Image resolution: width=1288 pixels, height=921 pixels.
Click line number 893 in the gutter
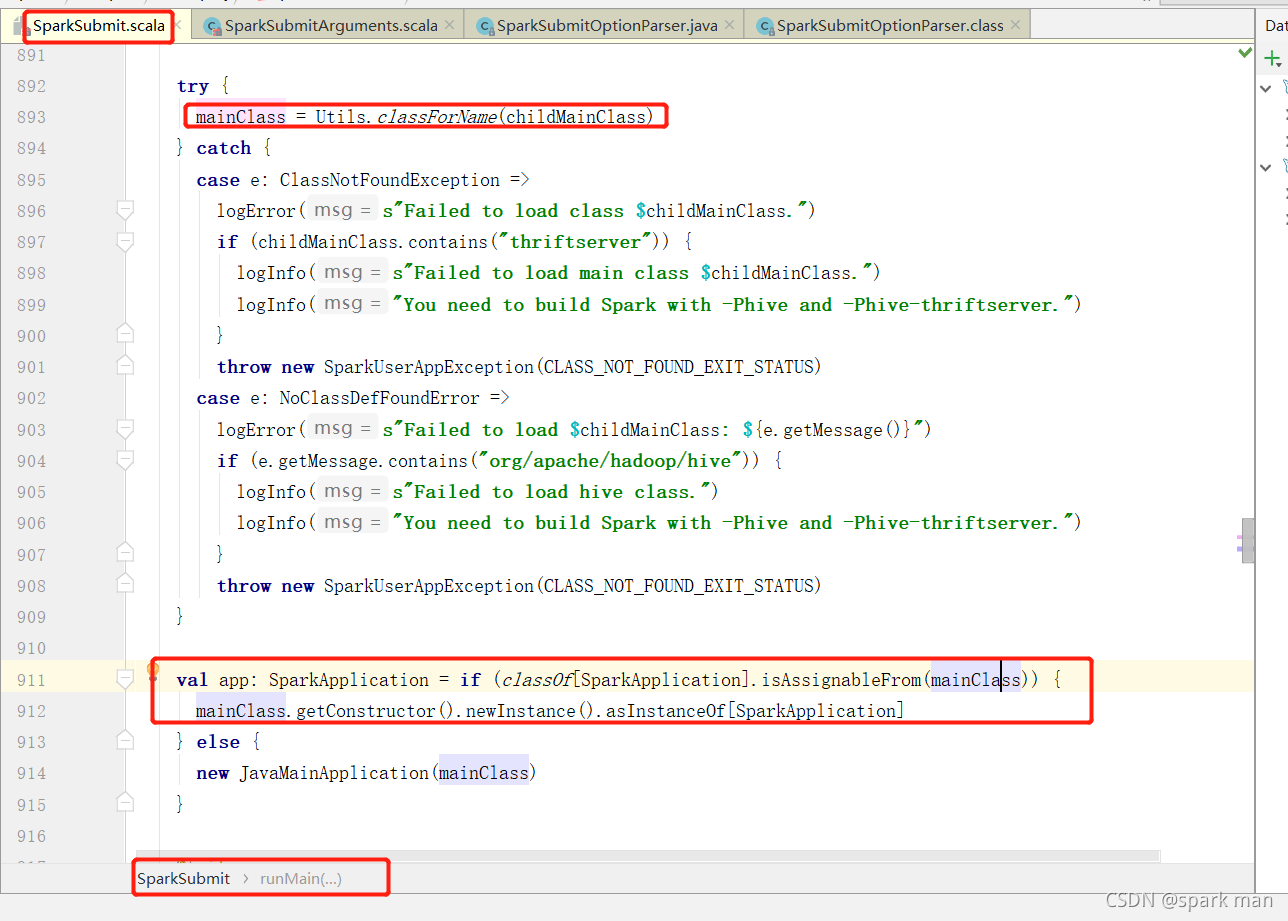point(31,117)
